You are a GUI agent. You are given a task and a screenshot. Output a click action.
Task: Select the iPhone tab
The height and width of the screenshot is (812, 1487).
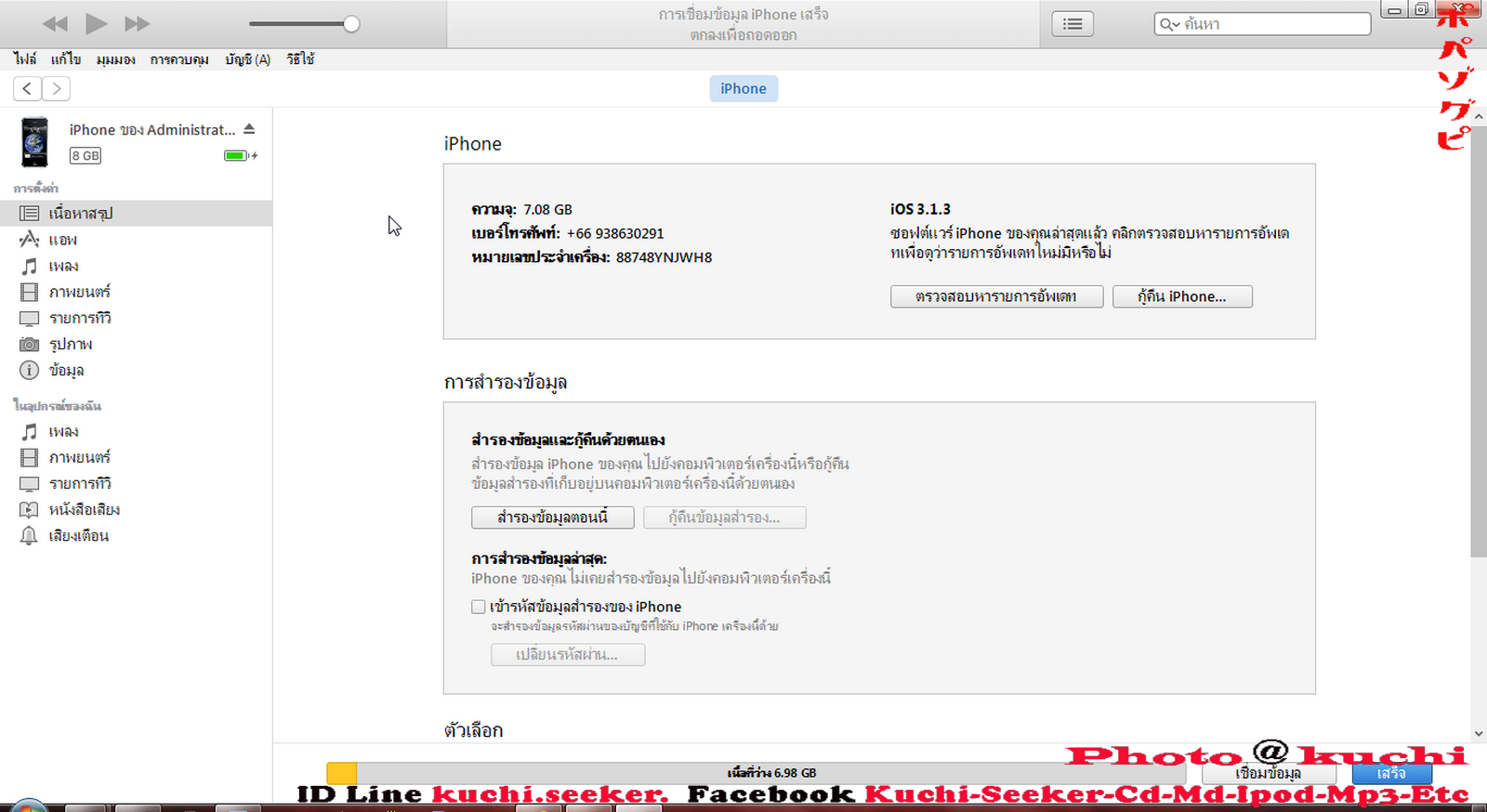coord(743,88)
